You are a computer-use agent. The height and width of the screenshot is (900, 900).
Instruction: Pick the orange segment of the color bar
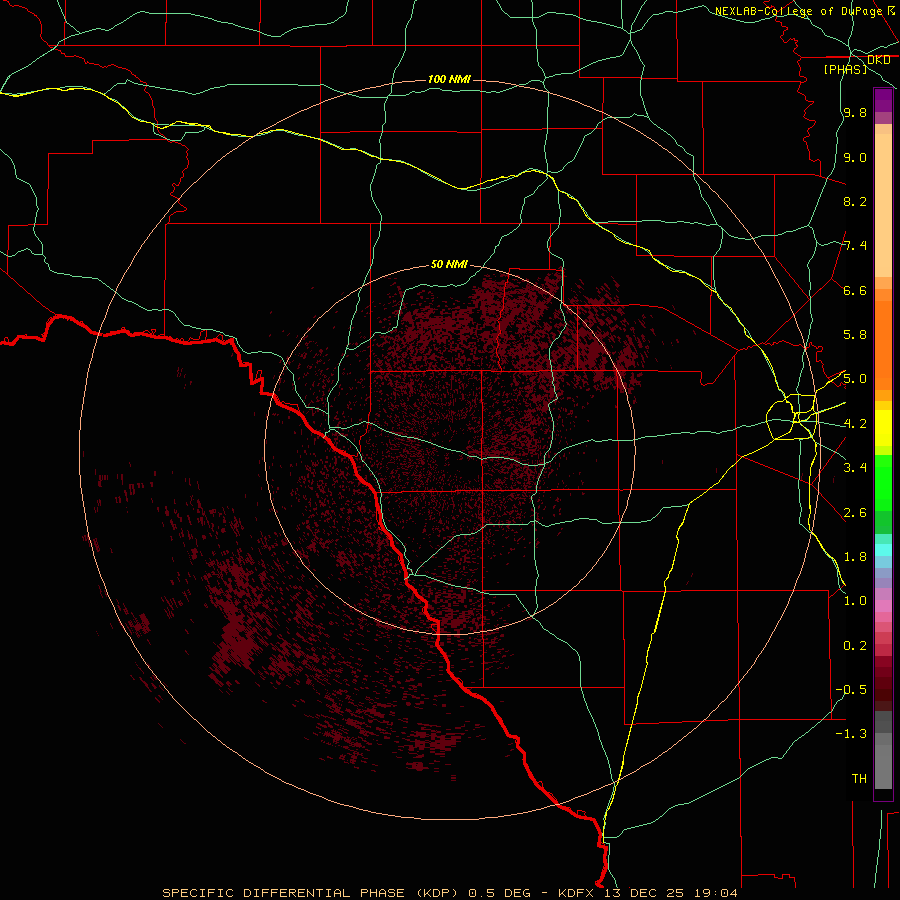click(883, 344)
